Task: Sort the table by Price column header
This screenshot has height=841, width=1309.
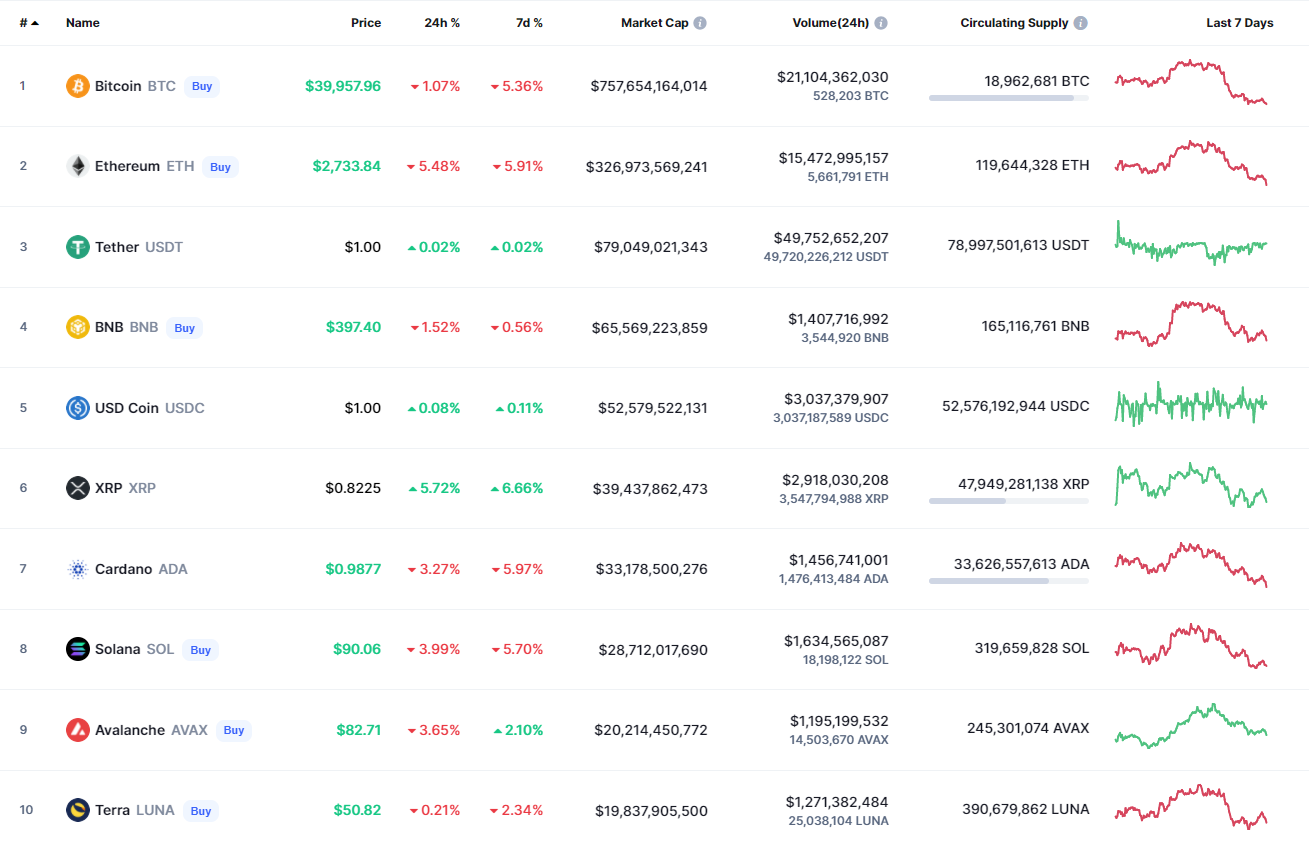Action: (366, 23)
